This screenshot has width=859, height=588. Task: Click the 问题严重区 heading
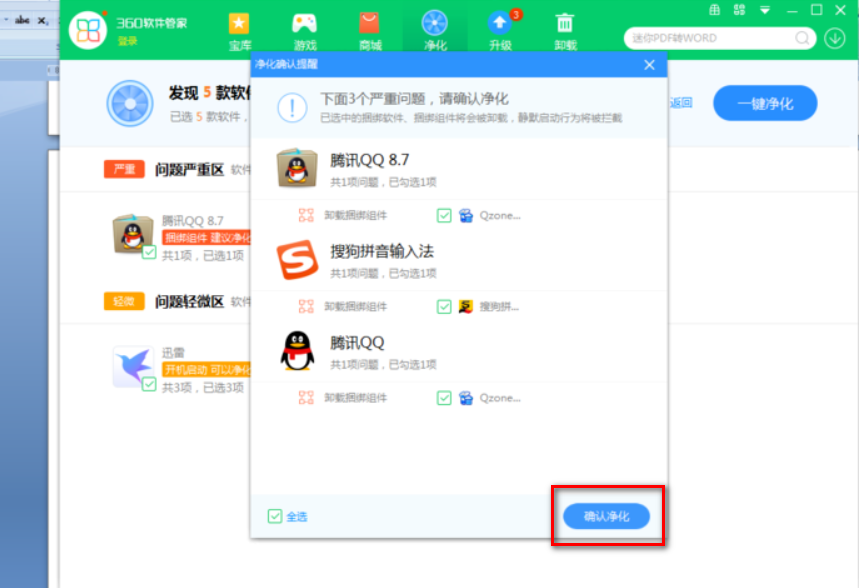coord(190,170)
